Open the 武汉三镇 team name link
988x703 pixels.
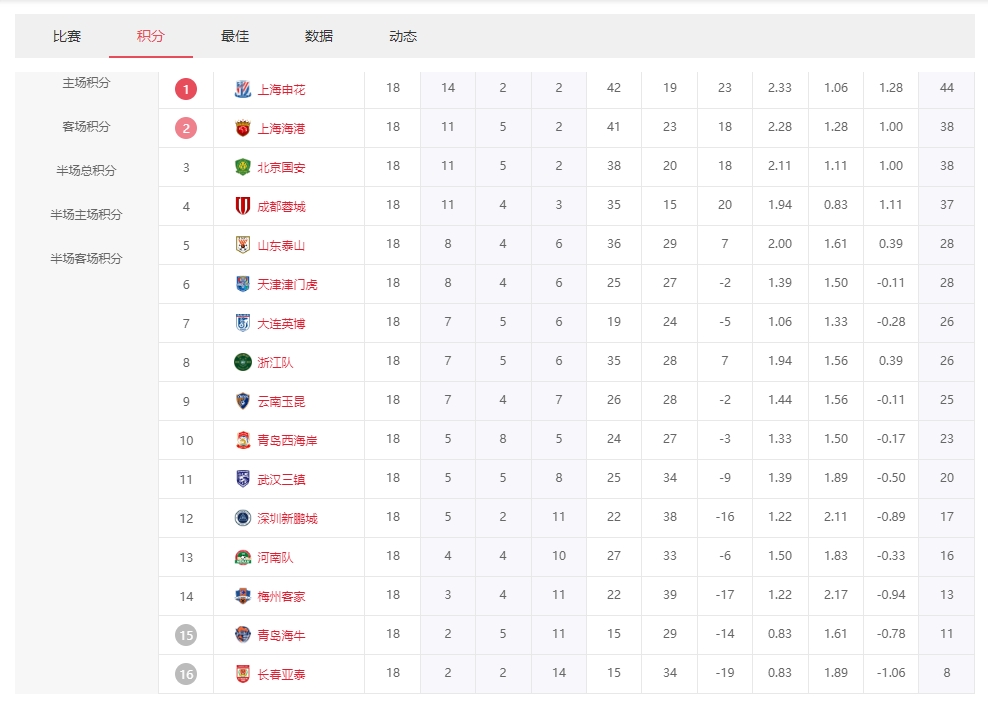[281, 480]
